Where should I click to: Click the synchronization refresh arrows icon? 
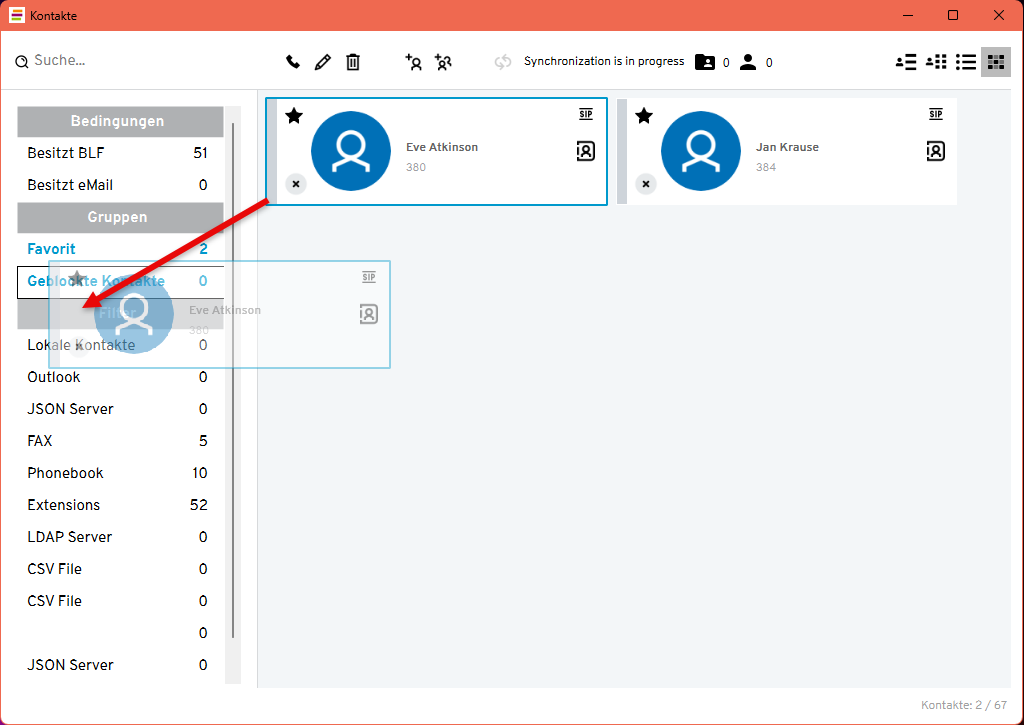click(502, 62)
